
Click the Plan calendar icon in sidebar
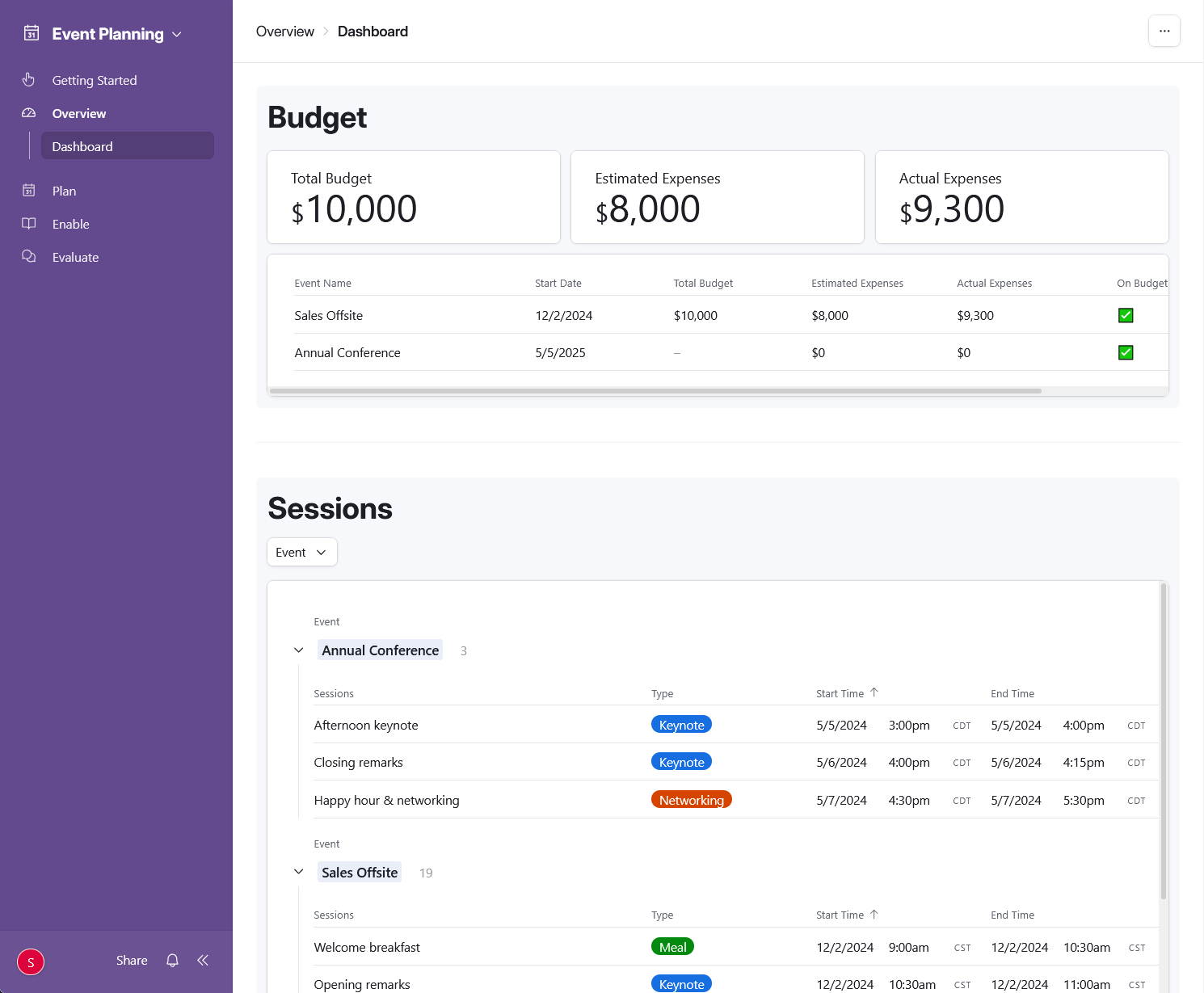pos(29,191)
